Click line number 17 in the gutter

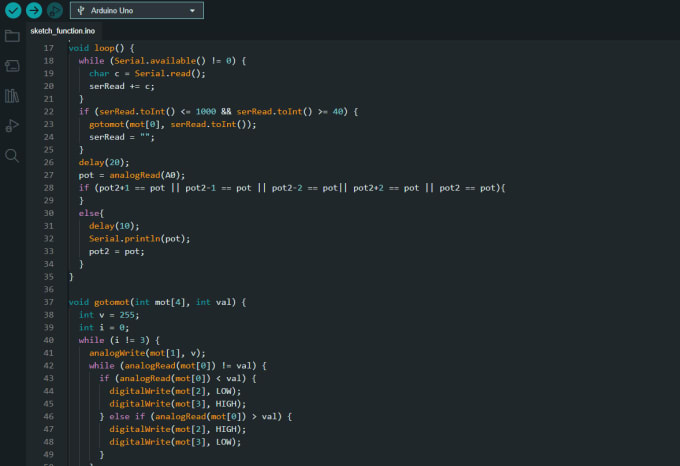click(49, 48)
